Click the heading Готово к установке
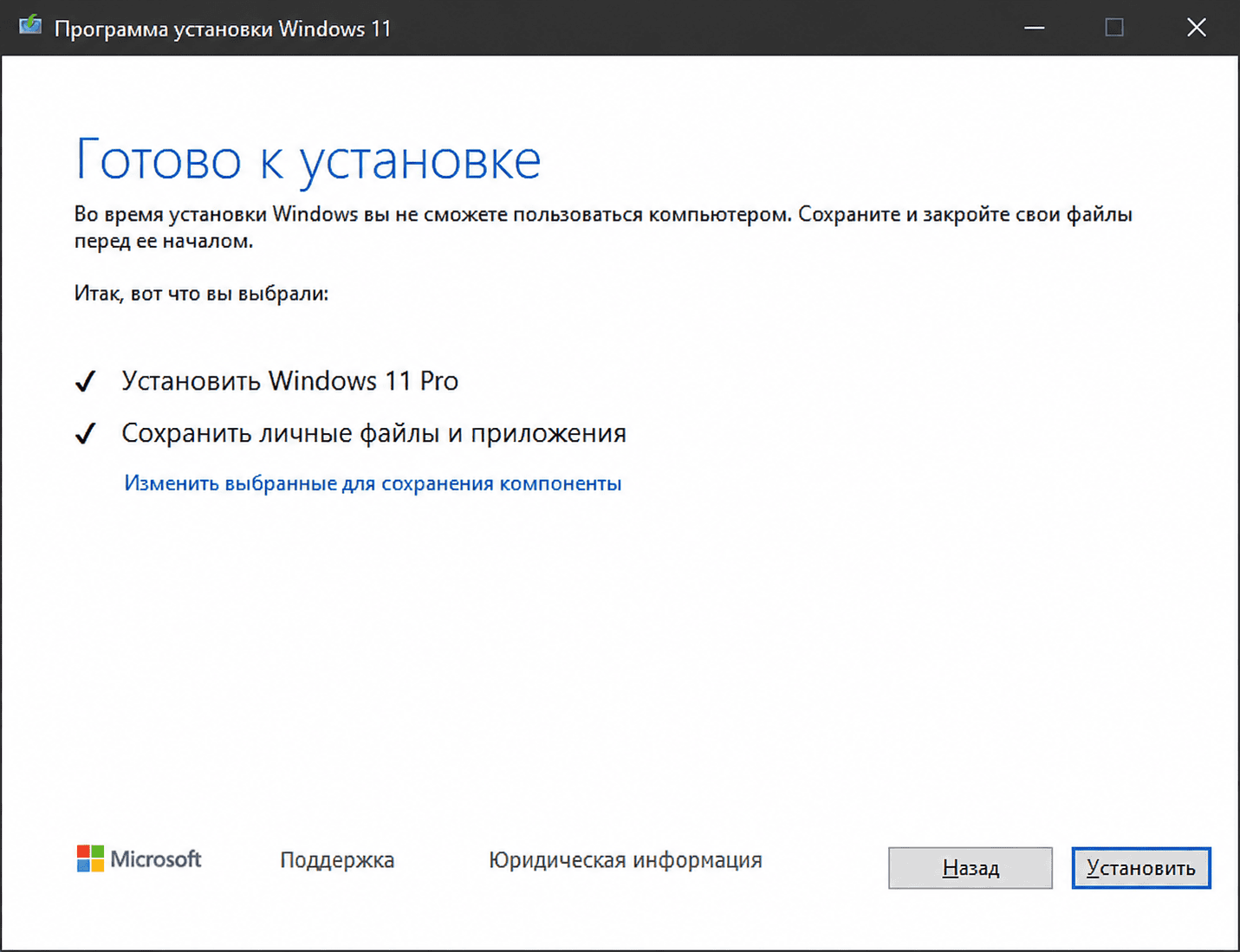This screenshot has height=952, width=1240. (x=308, y=160)
